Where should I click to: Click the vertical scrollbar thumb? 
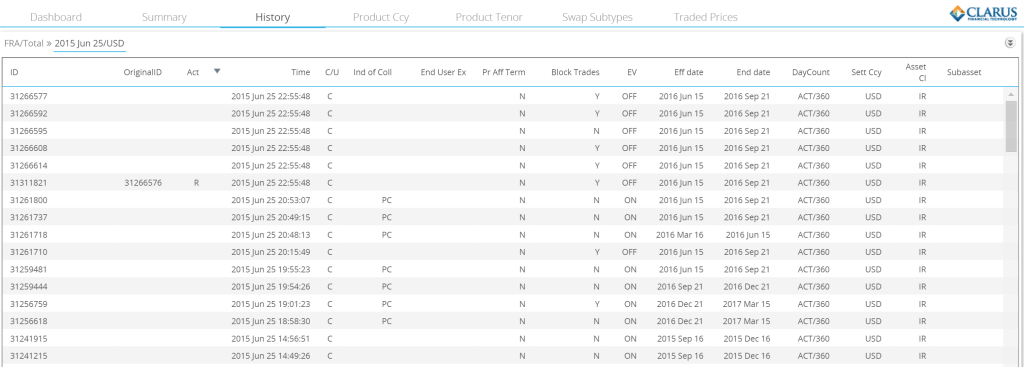[x=1011, y=127]
